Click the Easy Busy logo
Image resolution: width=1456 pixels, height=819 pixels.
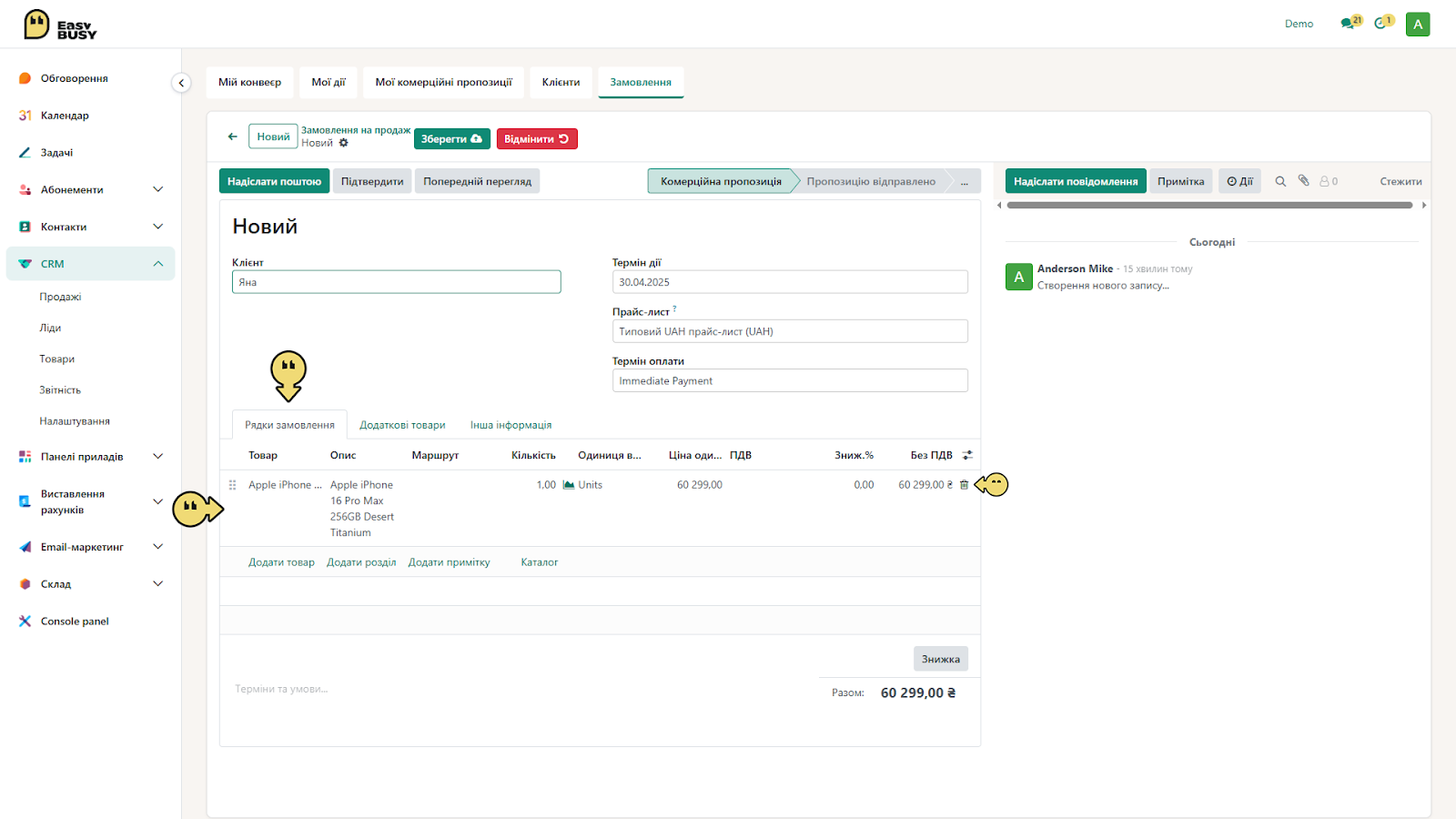(60, 25)
